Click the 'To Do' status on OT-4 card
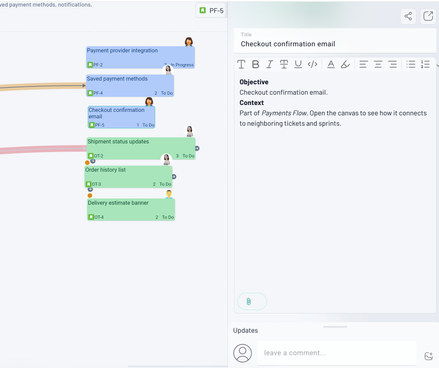This screenshot has width=439, height=368. 168,217
